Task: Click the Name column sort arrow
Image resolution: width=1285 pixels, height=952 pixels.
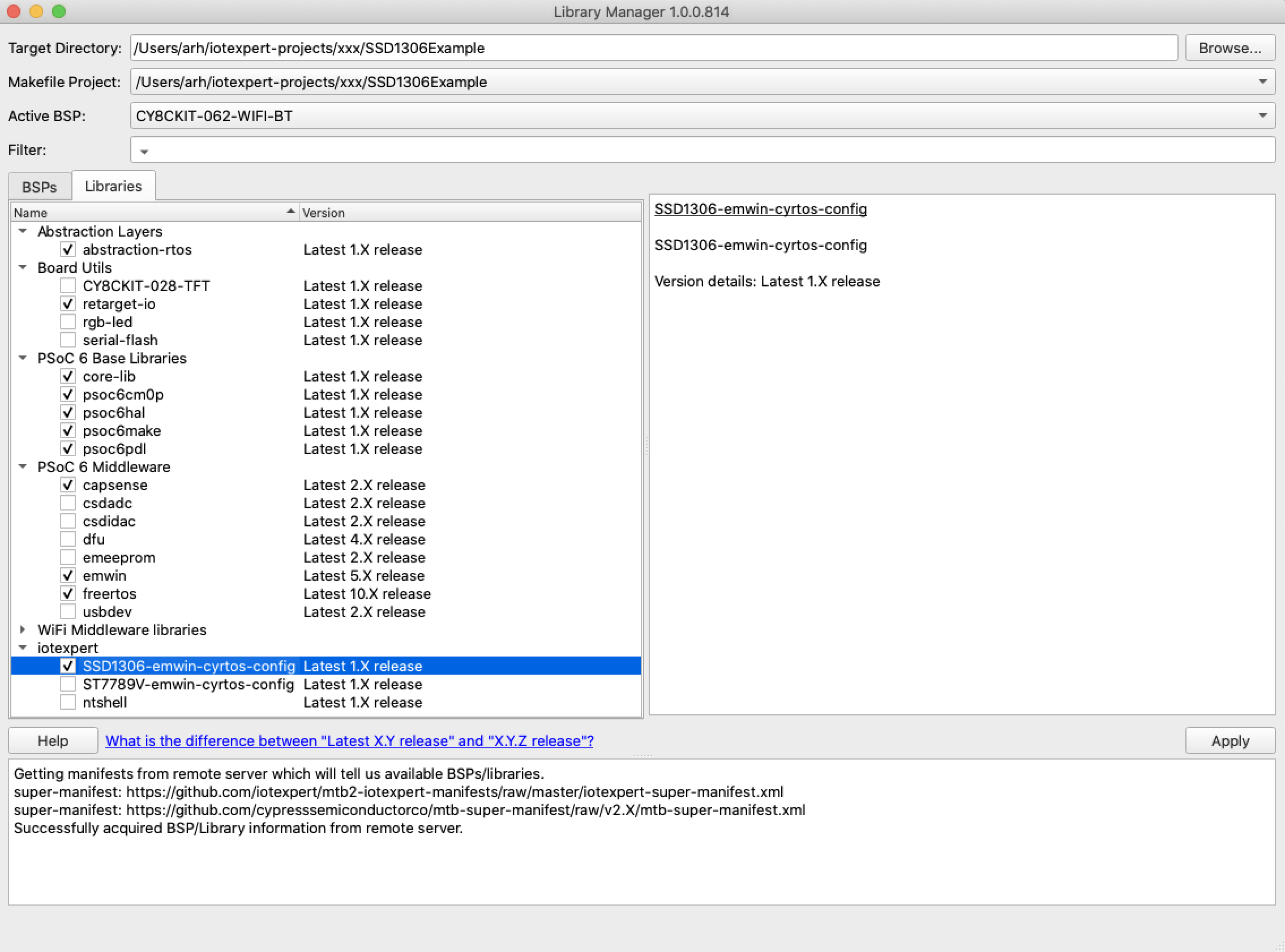Action: 290,212
